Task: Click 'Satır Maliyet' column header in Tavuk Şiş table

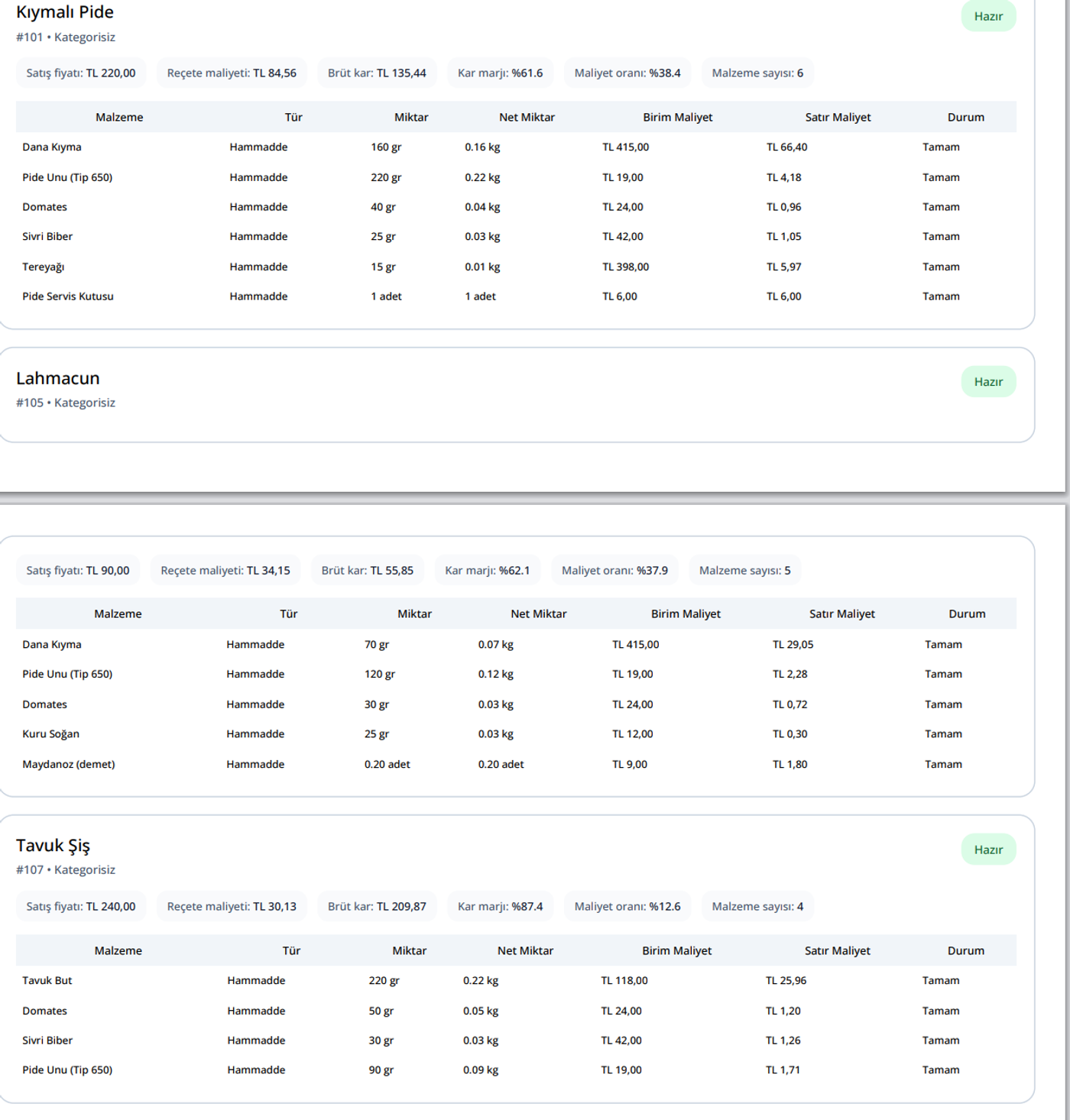Action: click(x=838, y=951)
